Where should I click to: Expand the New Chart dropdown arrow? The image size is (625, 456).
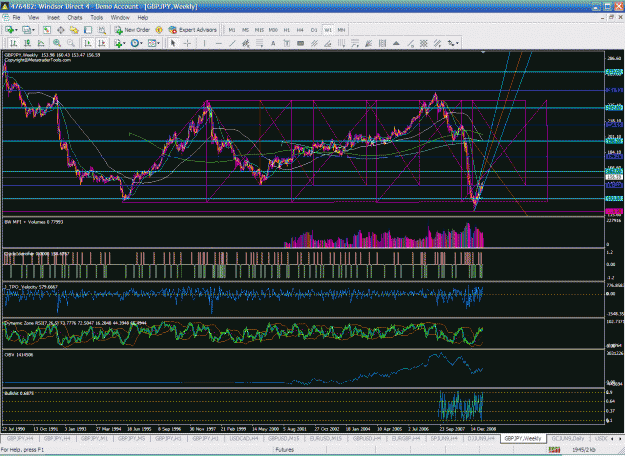coord(16,30)
